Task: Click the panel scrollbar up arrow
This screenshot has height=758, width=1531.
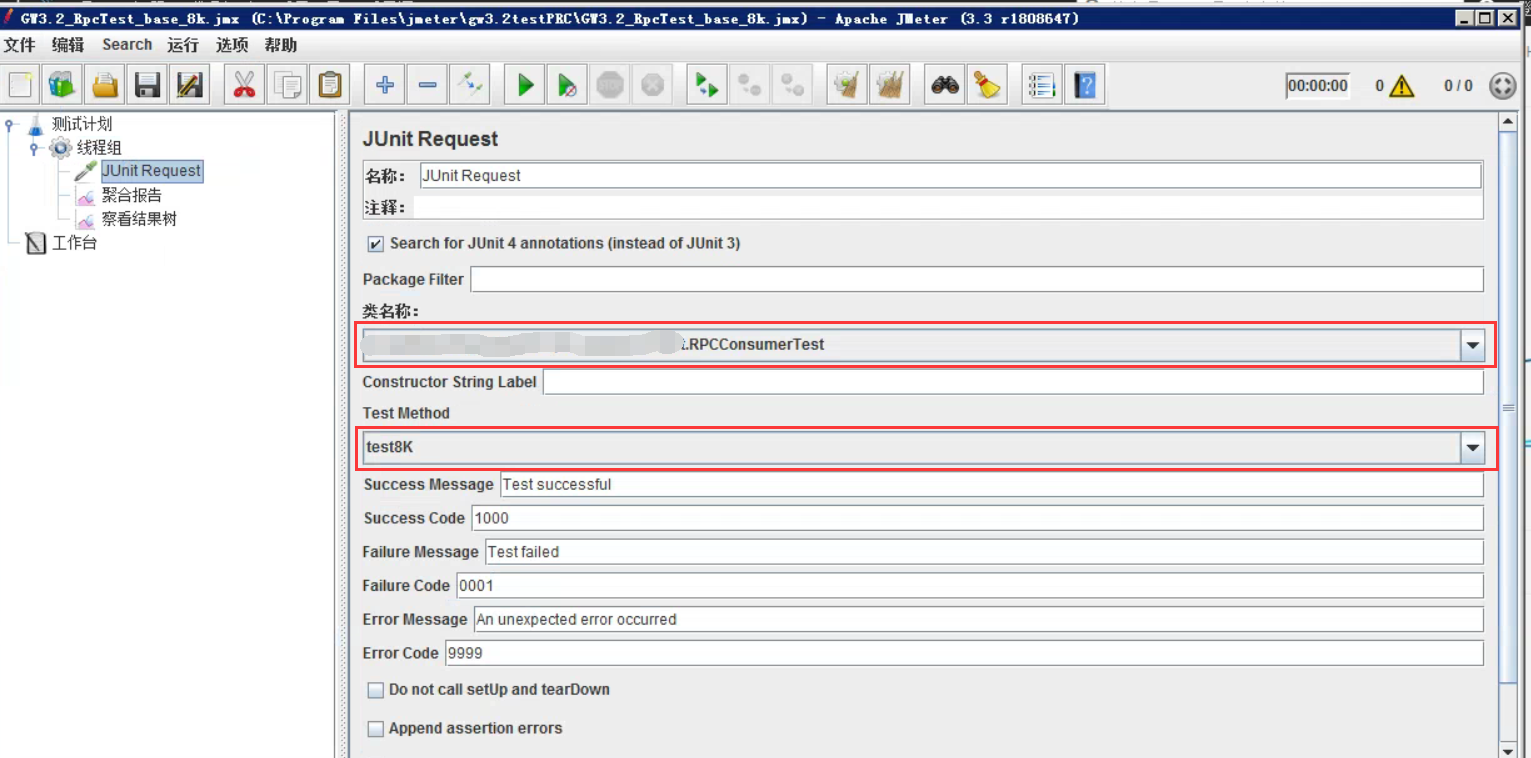Action: click(x=1508, y=121)
